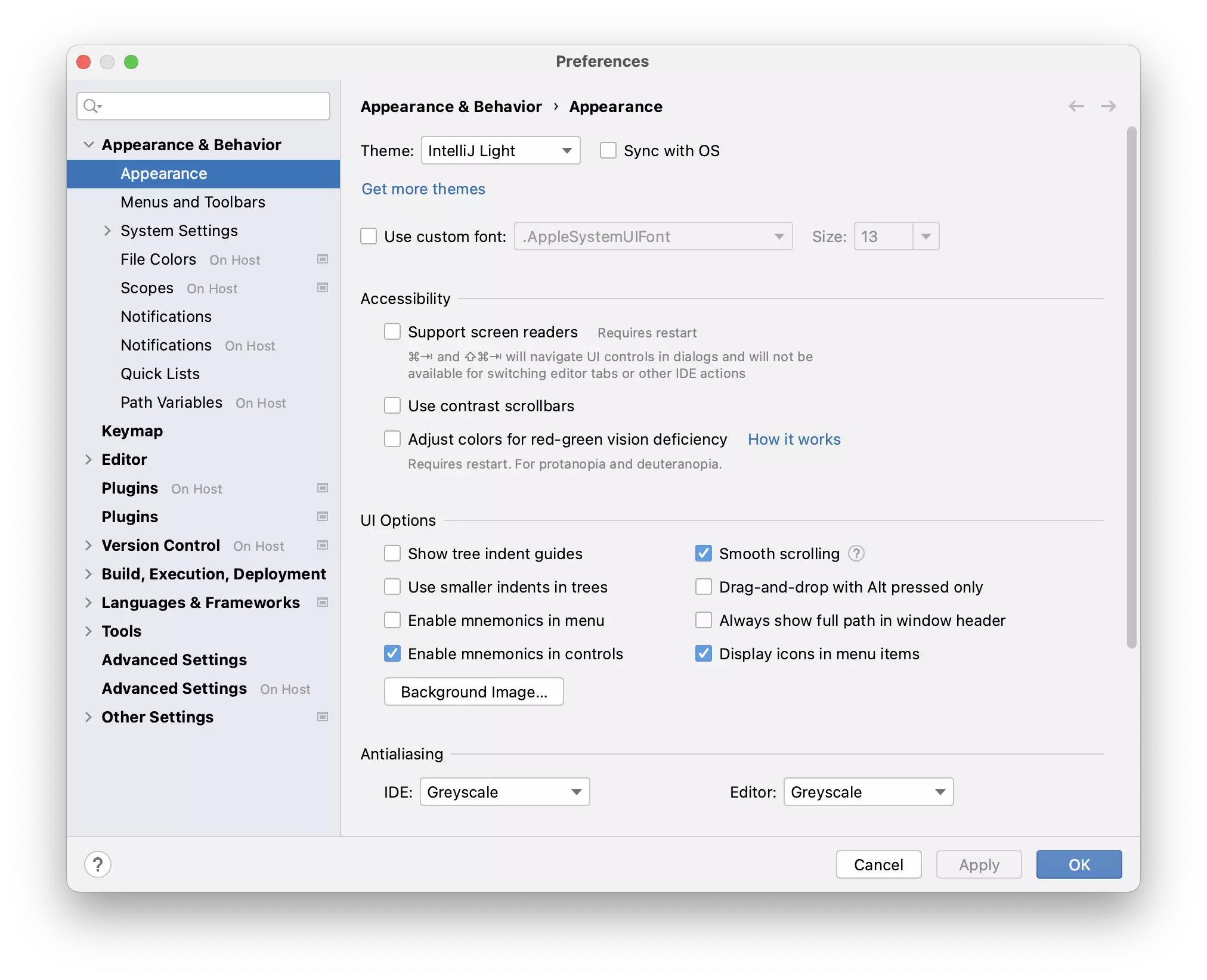Screen dimensions: 1207x980
Task: Click project-level icon next to File Colors
Action: click(x=323, y=259)
